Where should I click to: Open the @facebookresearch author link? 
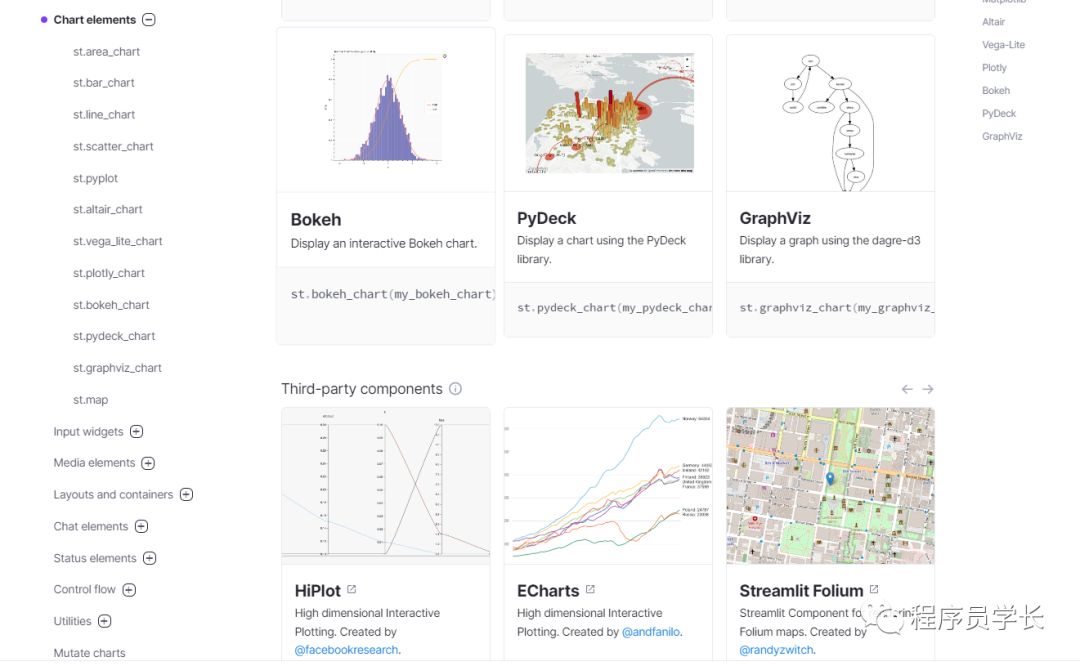(346, 649)
